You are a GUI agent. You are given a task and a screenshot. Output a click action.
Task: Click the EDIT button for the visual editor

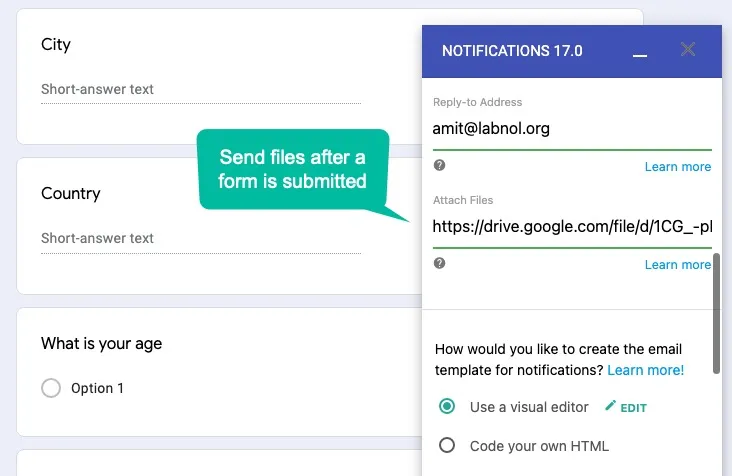click(626, 407)
